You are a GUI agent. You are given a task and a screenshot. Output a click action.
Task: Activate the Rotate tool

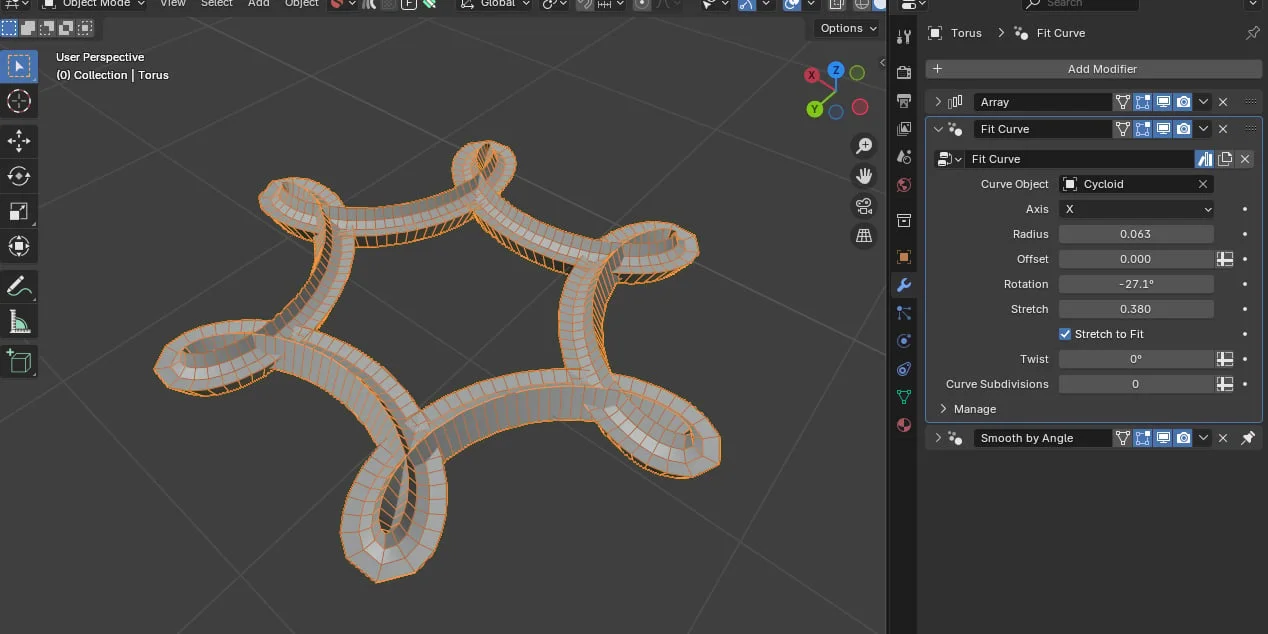point(19,176)
